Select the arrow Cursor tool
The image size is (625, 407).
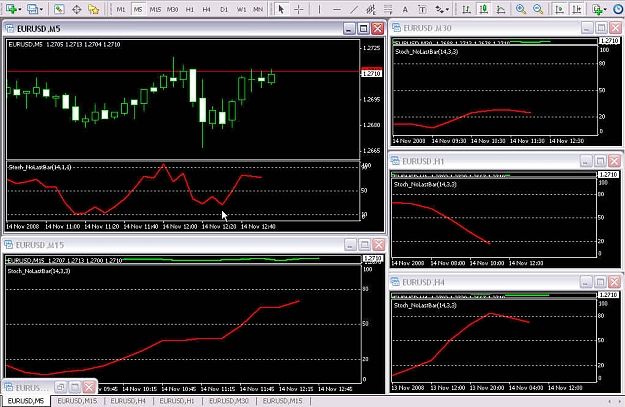click(x=281, y=9)
